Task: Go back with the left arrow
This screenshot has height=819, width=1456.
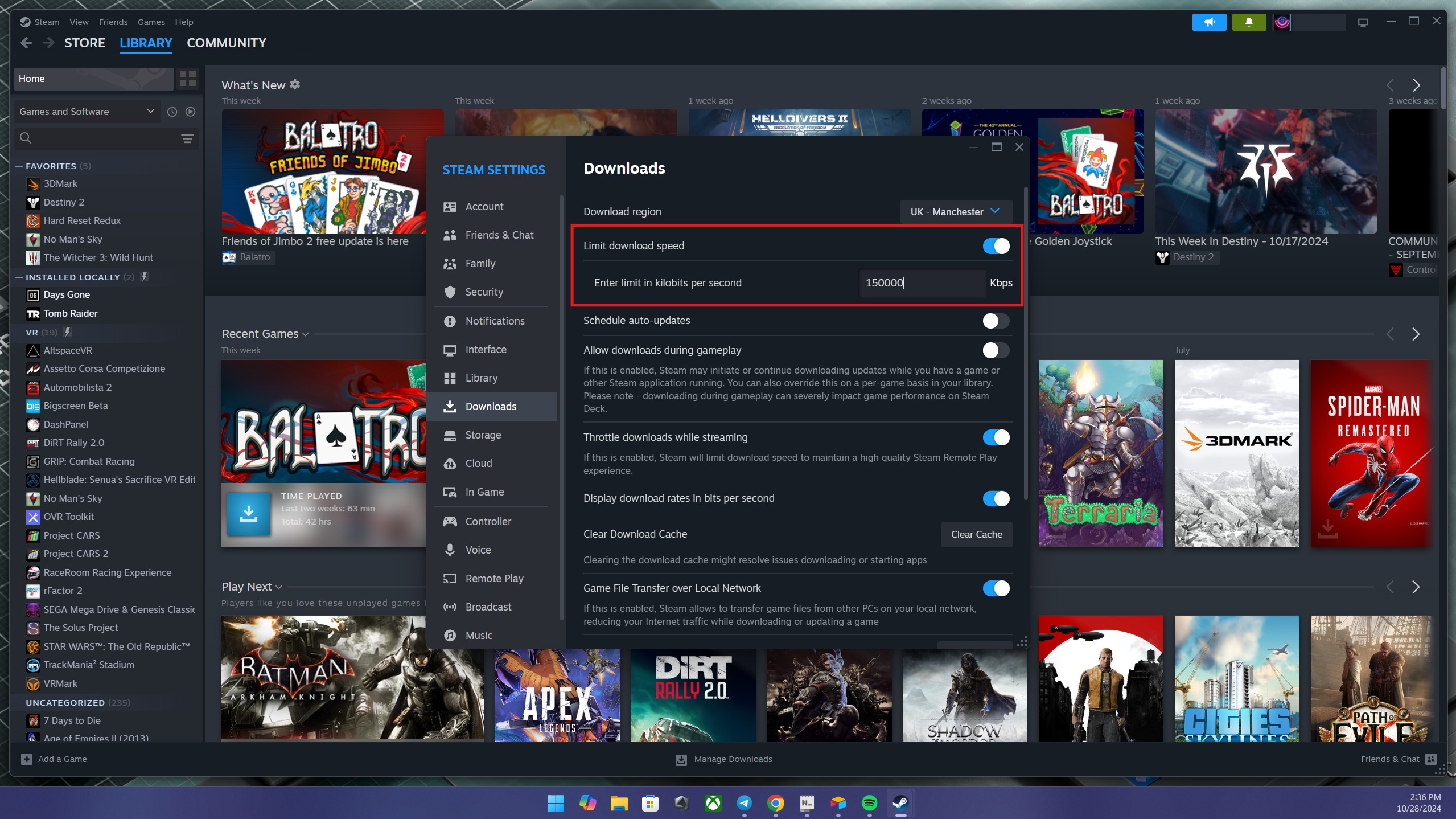Action: (x=26, y=43)
